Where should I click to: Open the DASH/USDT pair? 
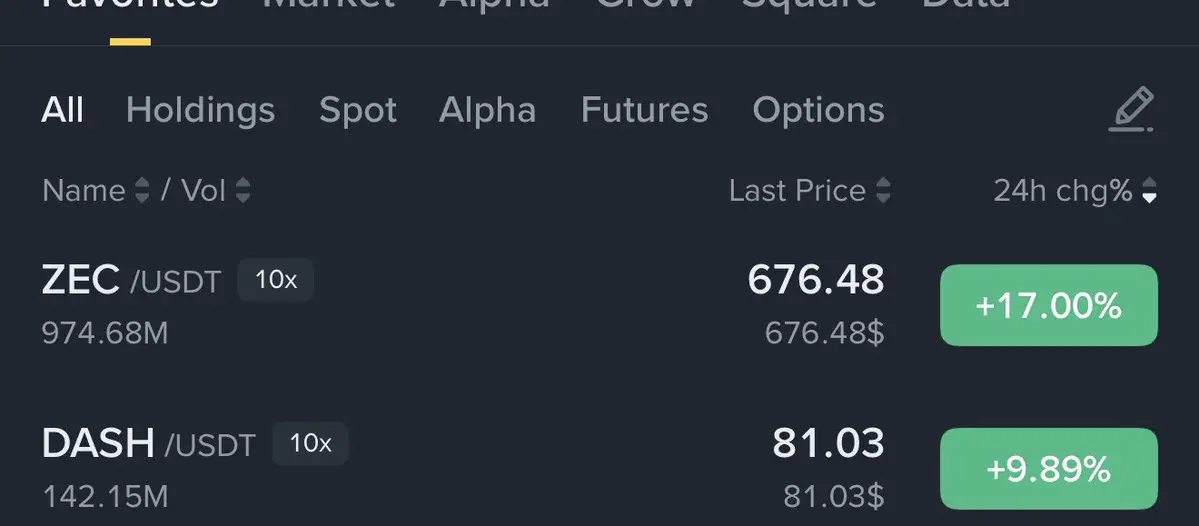pyautogui.click(x=148, y=444)
